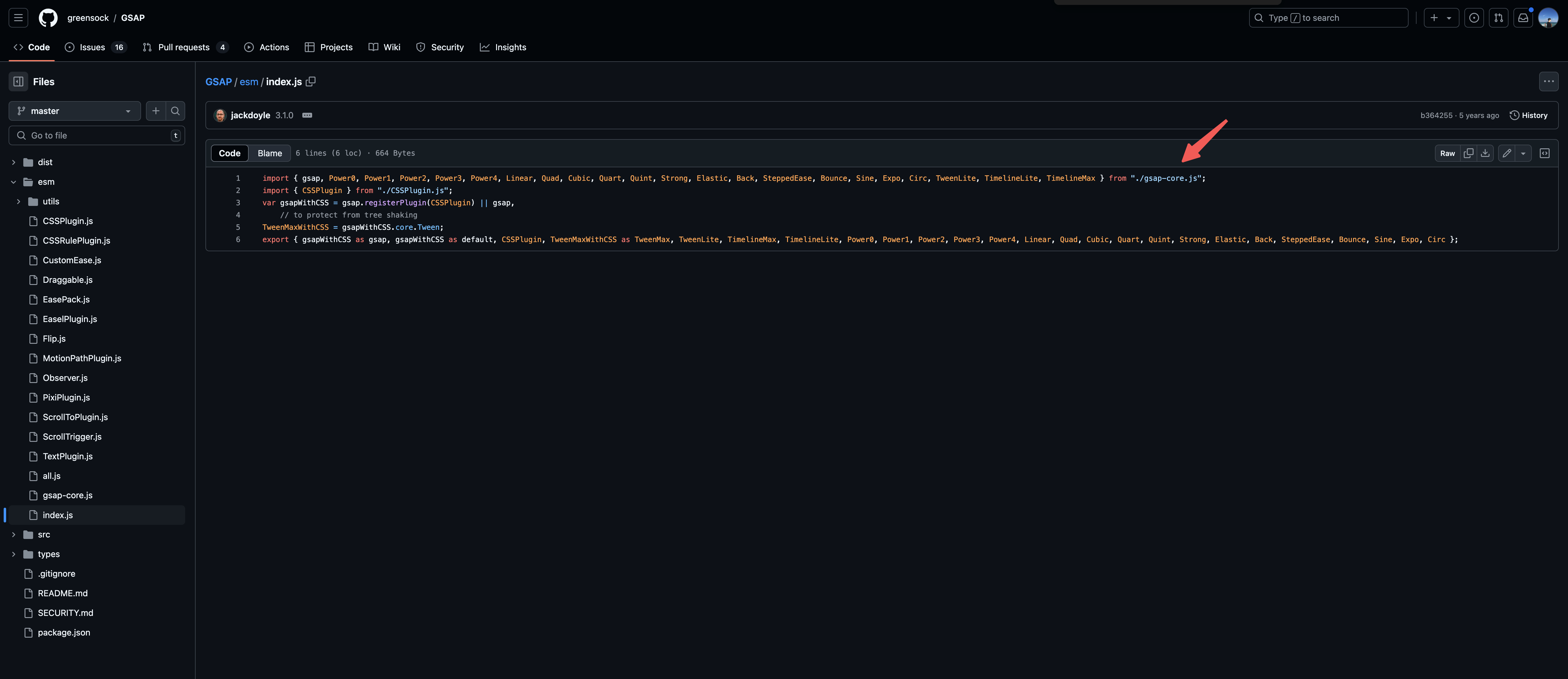This screenshot has height=679, width=1568.
Task: Expand the utils folder
Action: point(18,201)
